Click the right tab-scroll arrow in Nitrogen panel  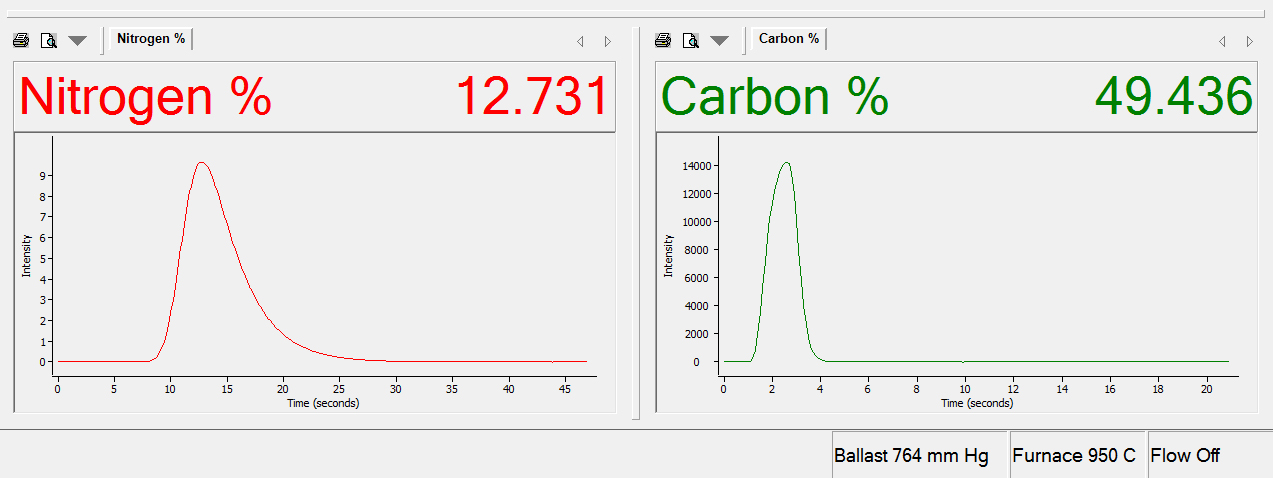tap(607, 42)
